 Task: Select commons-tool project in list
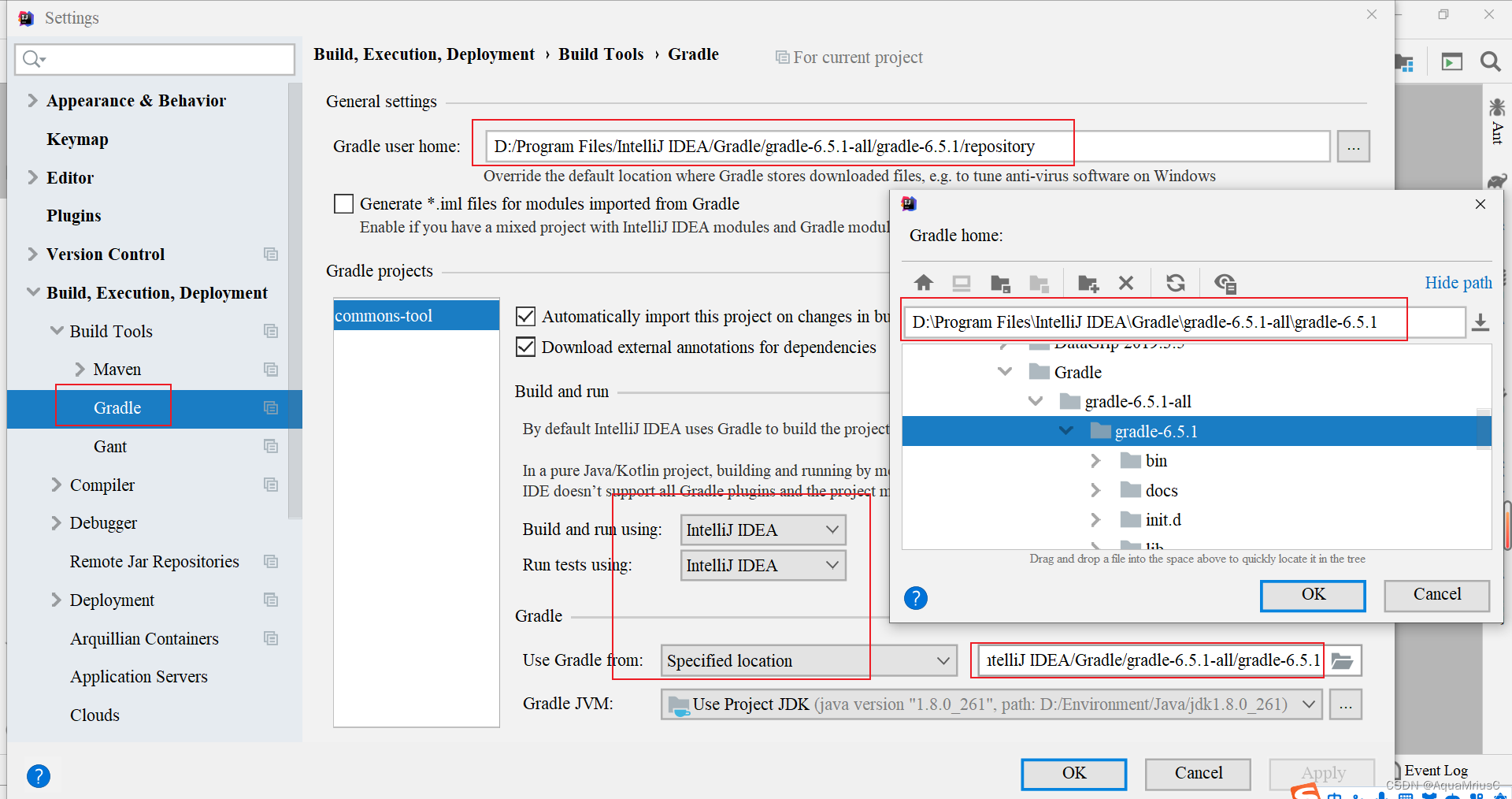(x=417, y=315)
